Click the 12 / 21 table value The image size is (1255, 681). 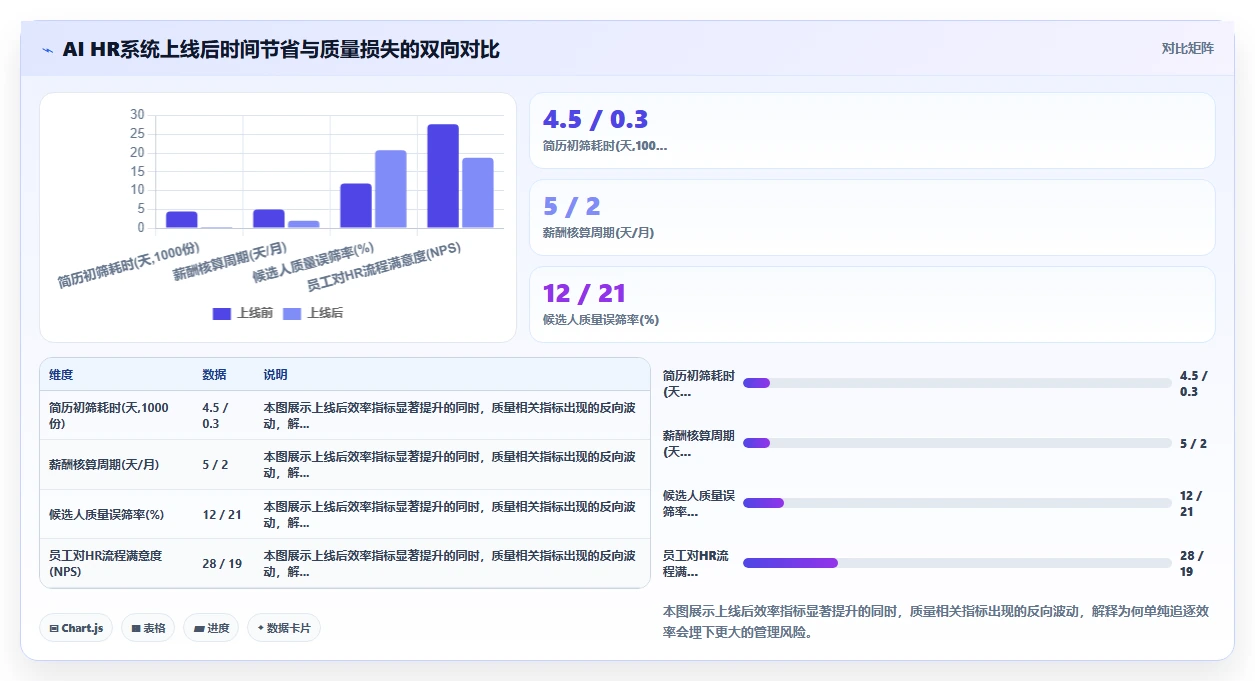222,515
